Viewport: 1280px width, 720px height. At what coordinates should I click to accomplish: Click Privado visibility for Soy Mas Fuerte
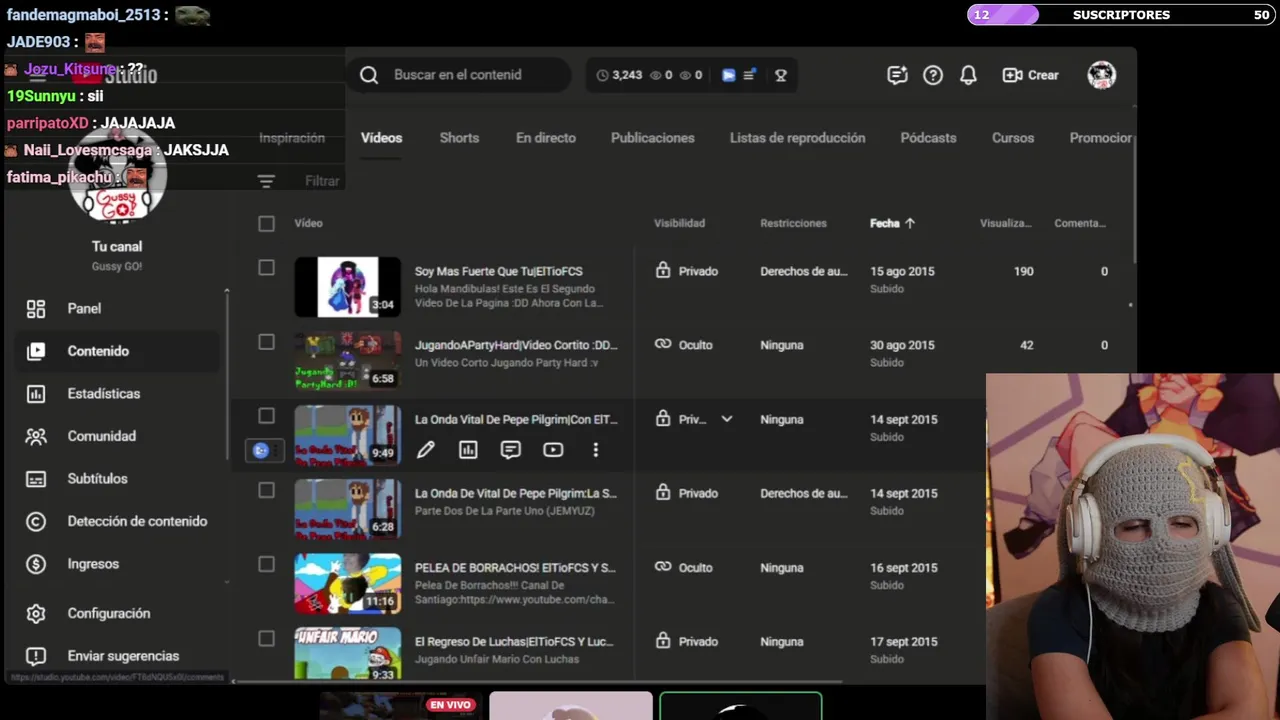(687, 271)
